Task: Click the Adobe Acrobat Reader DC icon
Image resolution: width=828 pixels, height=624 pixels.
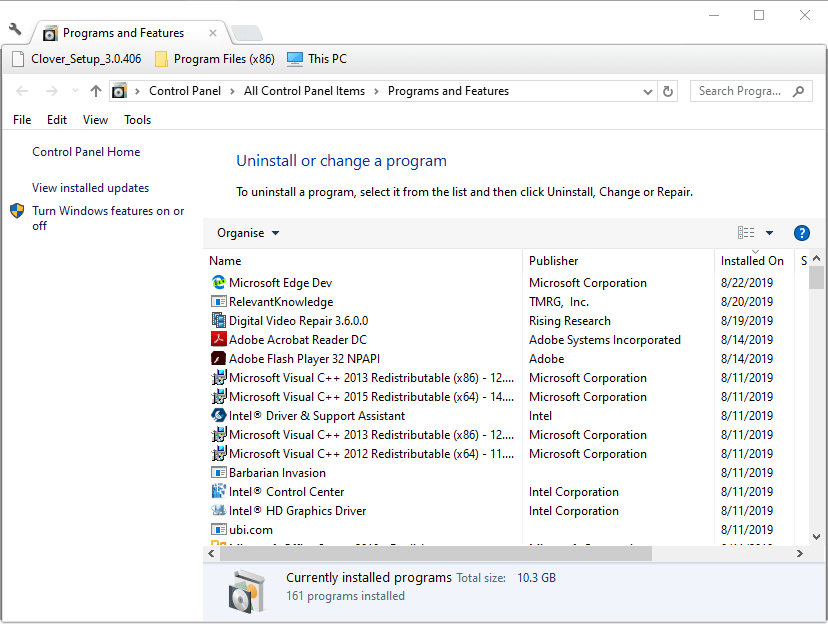Action: click(x=219, y=340)
